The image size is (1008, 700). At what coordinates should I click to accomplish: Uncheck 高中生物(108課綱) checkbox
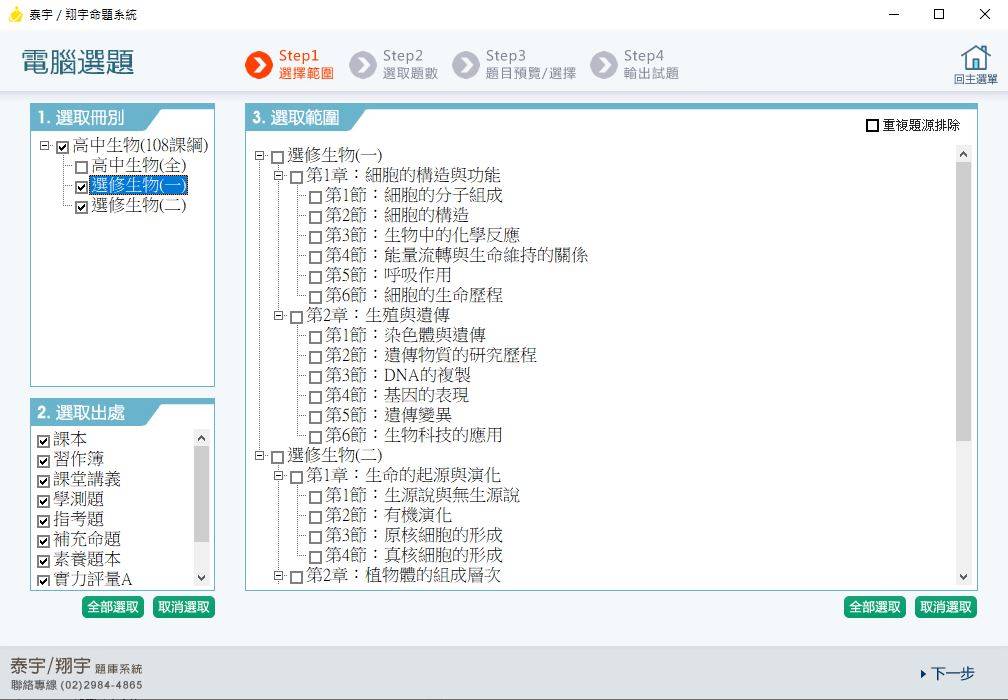pos(62,147)
